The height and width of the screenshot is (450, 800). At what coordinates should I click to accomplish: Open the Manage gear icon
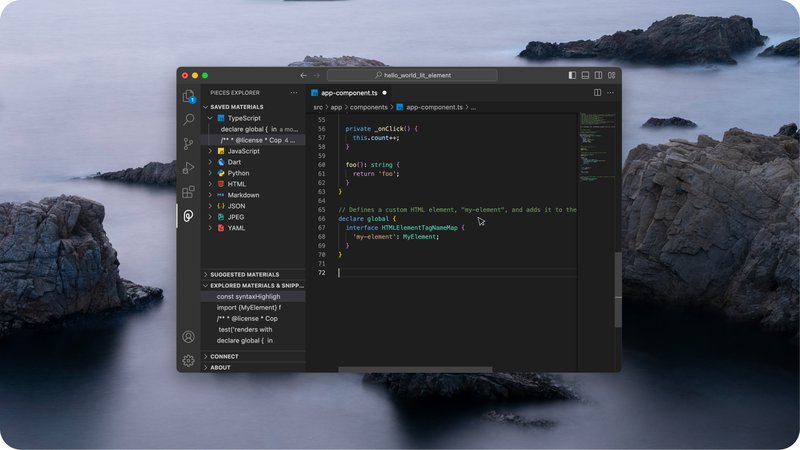(x=189, y=361)
